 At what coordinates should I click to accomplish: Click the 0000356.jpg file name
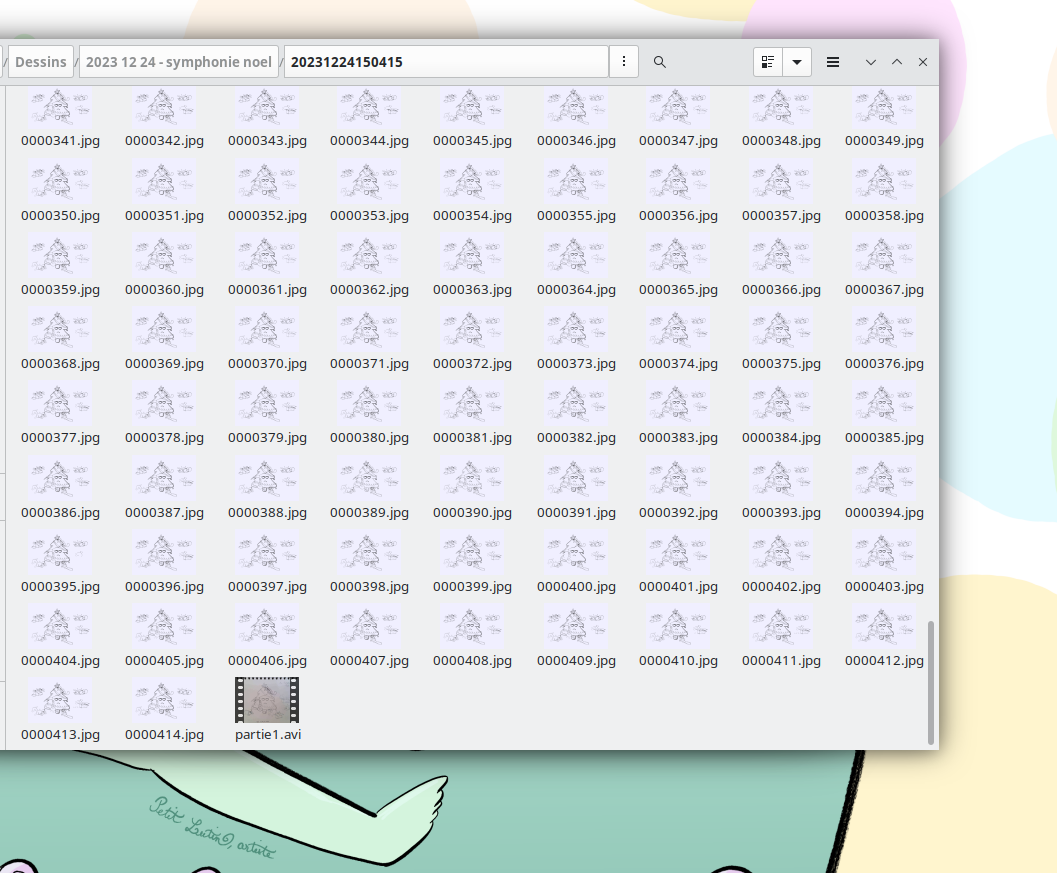tap(678, 215)
